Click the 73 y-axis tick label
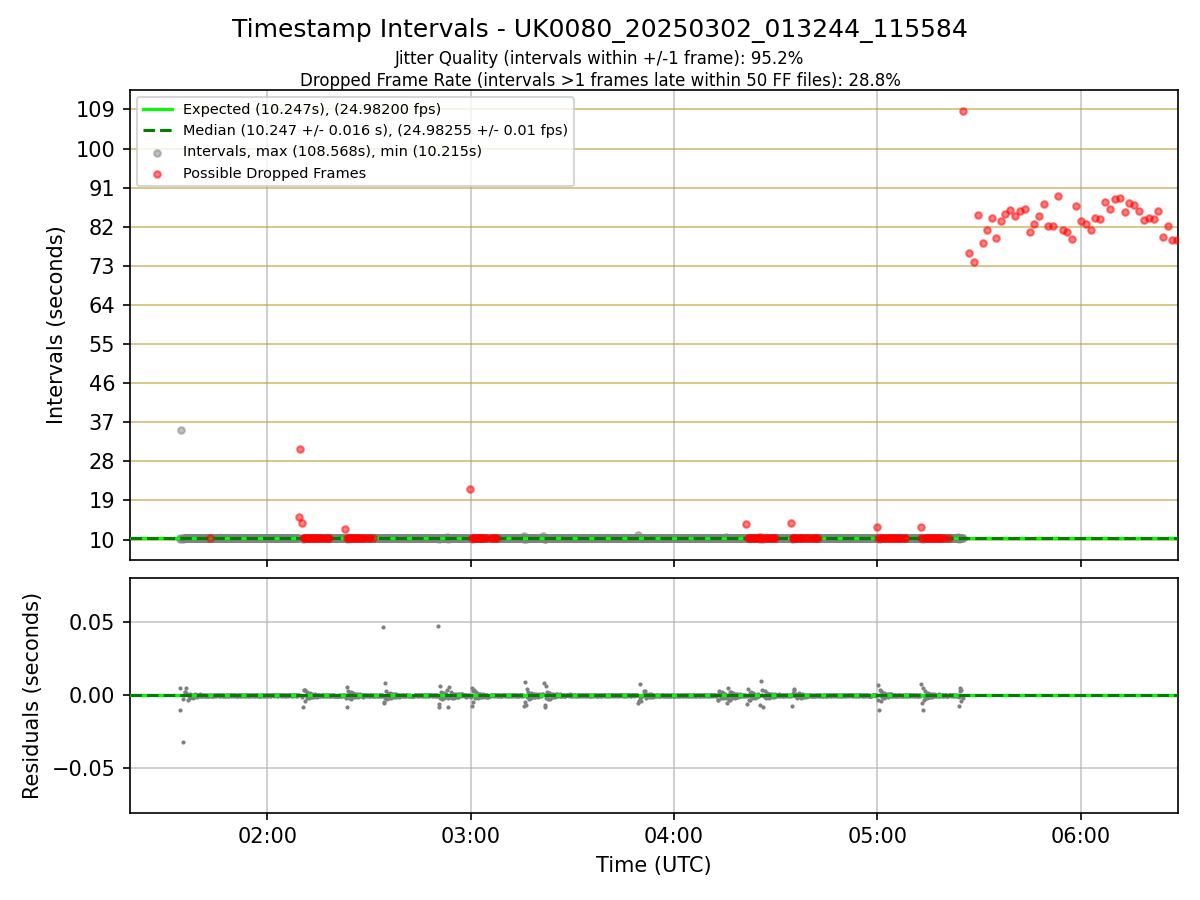 click(104, 266)
